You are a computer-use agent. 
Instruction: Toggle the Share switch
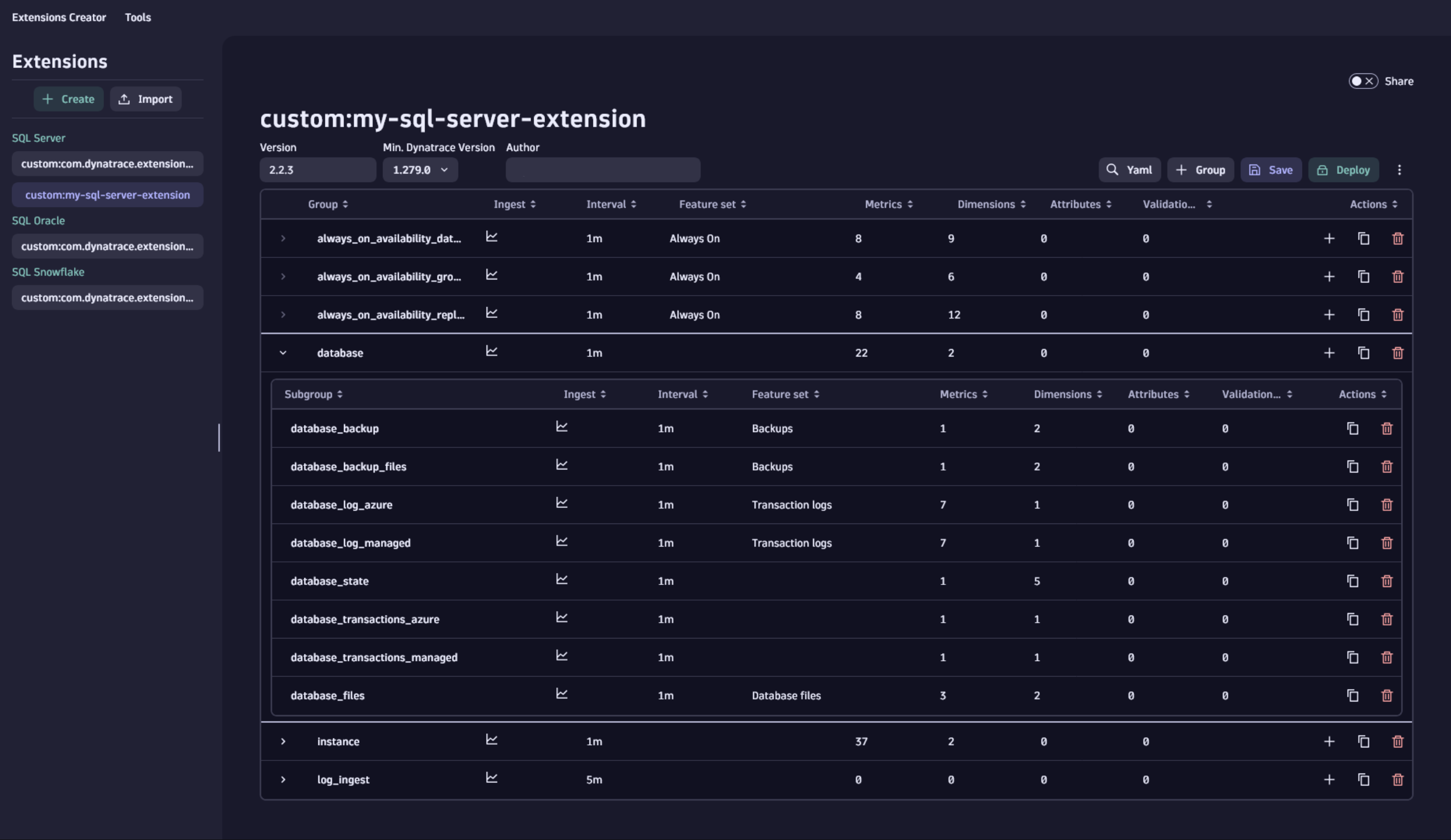click(x=1362, y=81)
